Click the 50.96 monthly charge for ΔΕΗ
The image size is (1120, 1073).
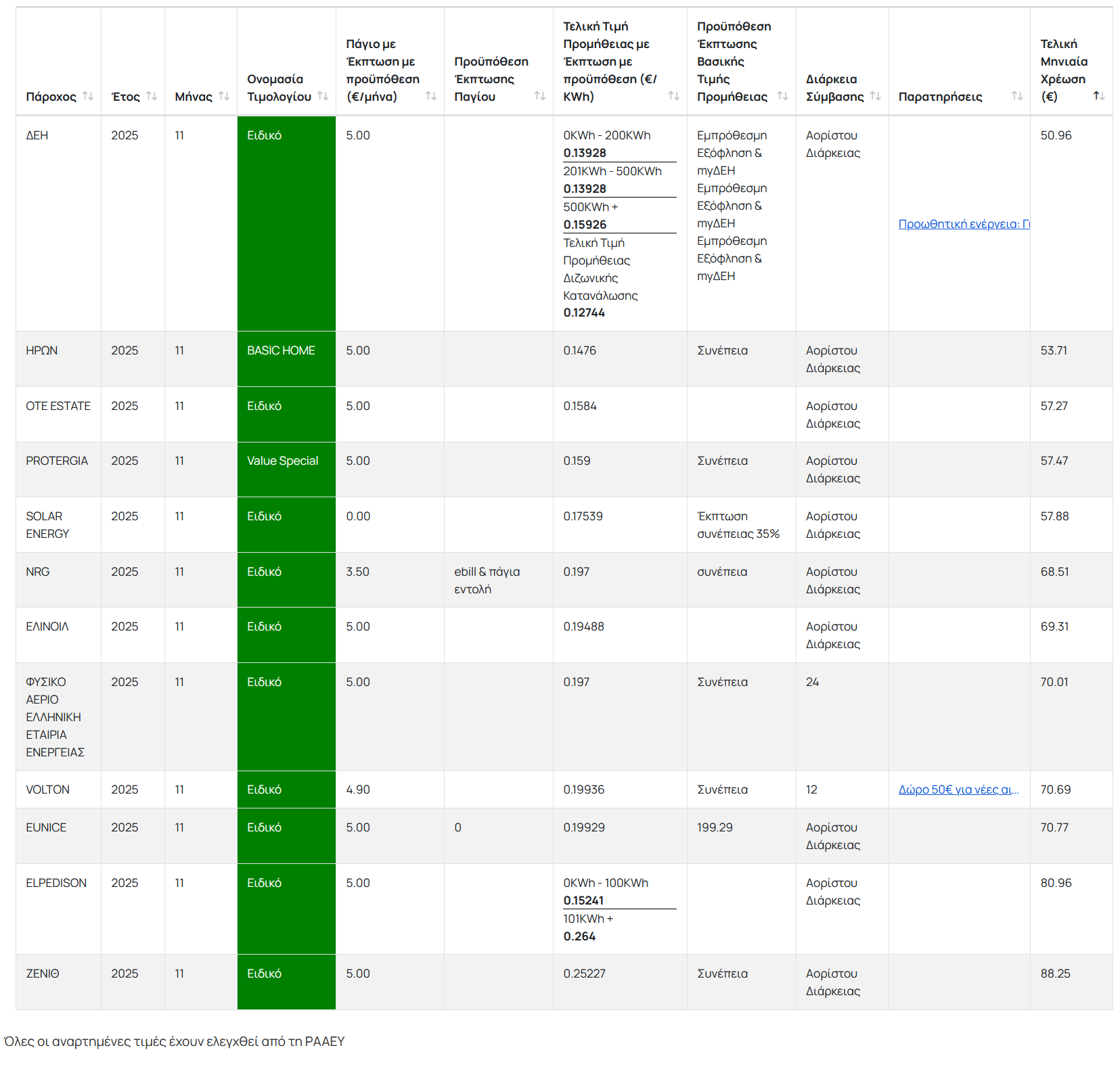coord(1056,135)
